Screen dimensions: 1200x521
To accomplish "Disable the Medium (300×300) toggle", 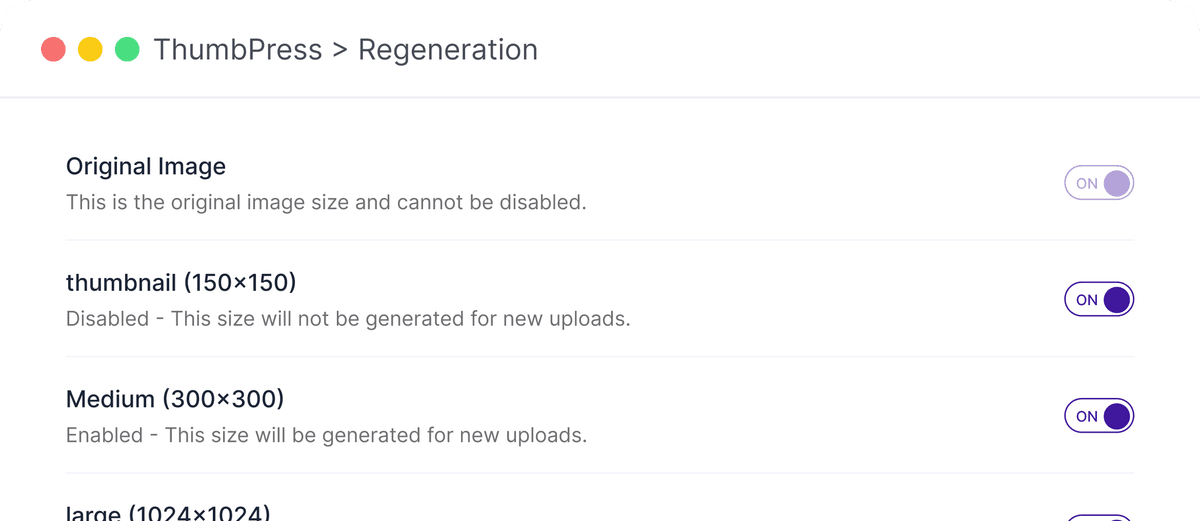I will (1099, 416).
